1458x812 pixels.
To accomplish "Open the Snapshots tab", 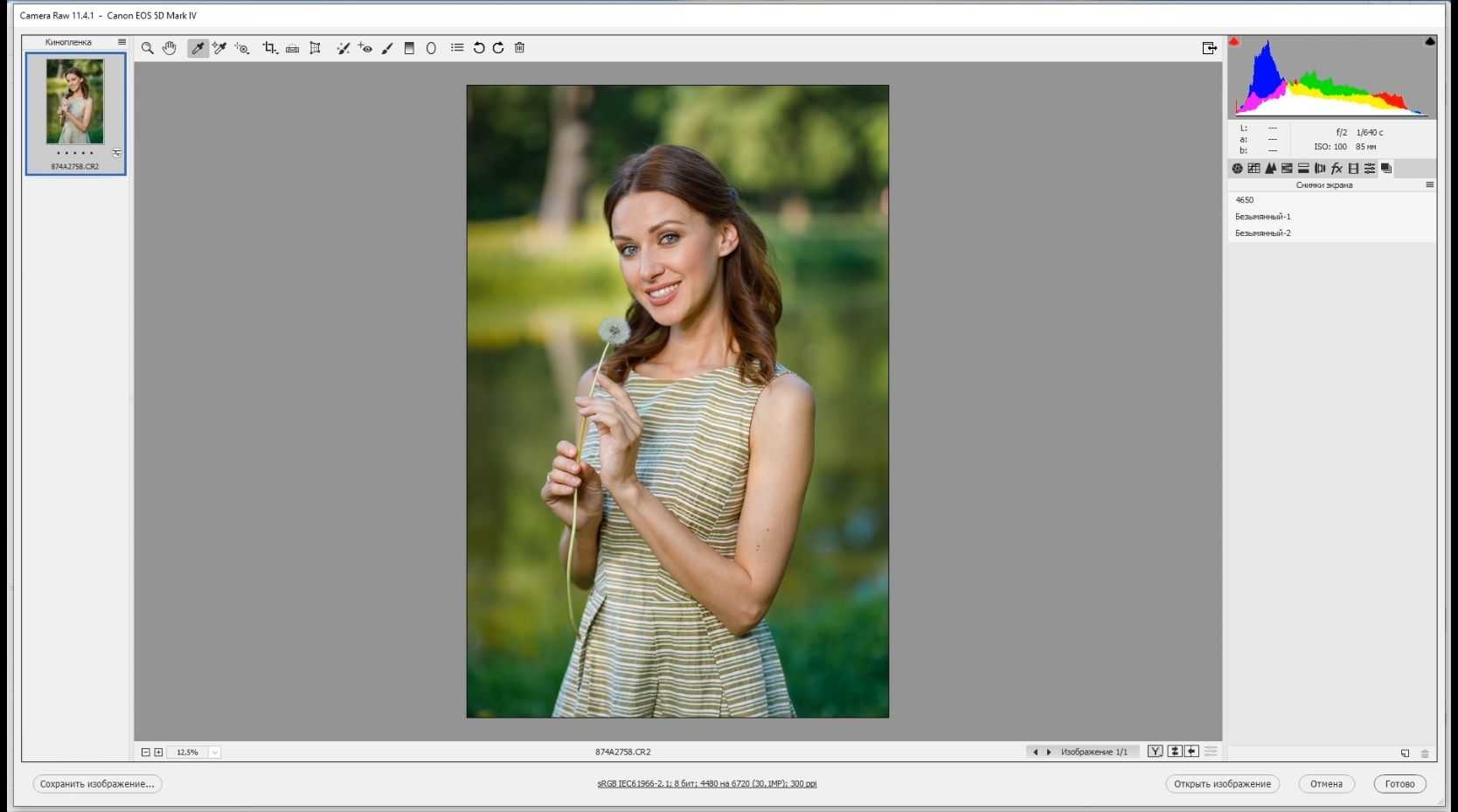I will (x=1386, y=168).
